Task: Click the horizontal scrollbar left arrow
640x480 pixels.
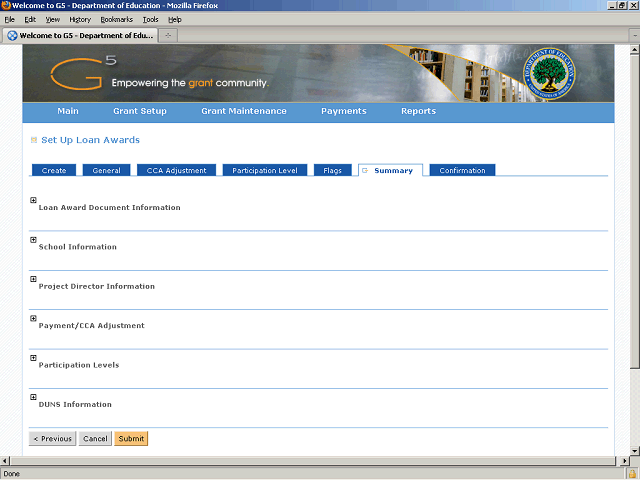Action: pos(4,460)
